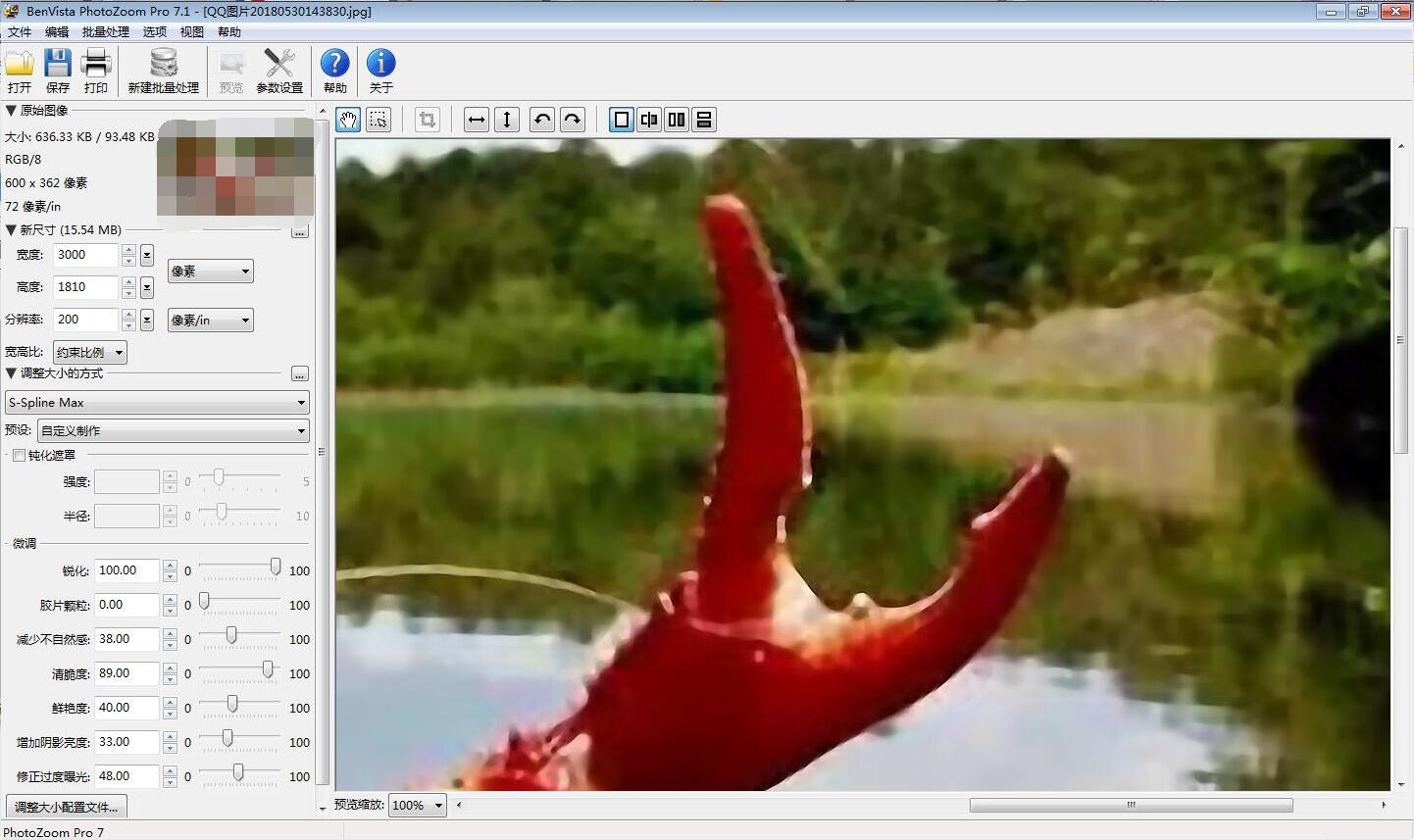Screen dimensions: 1414x840
Task: Switch to split preview with divider
Action: 649,120
